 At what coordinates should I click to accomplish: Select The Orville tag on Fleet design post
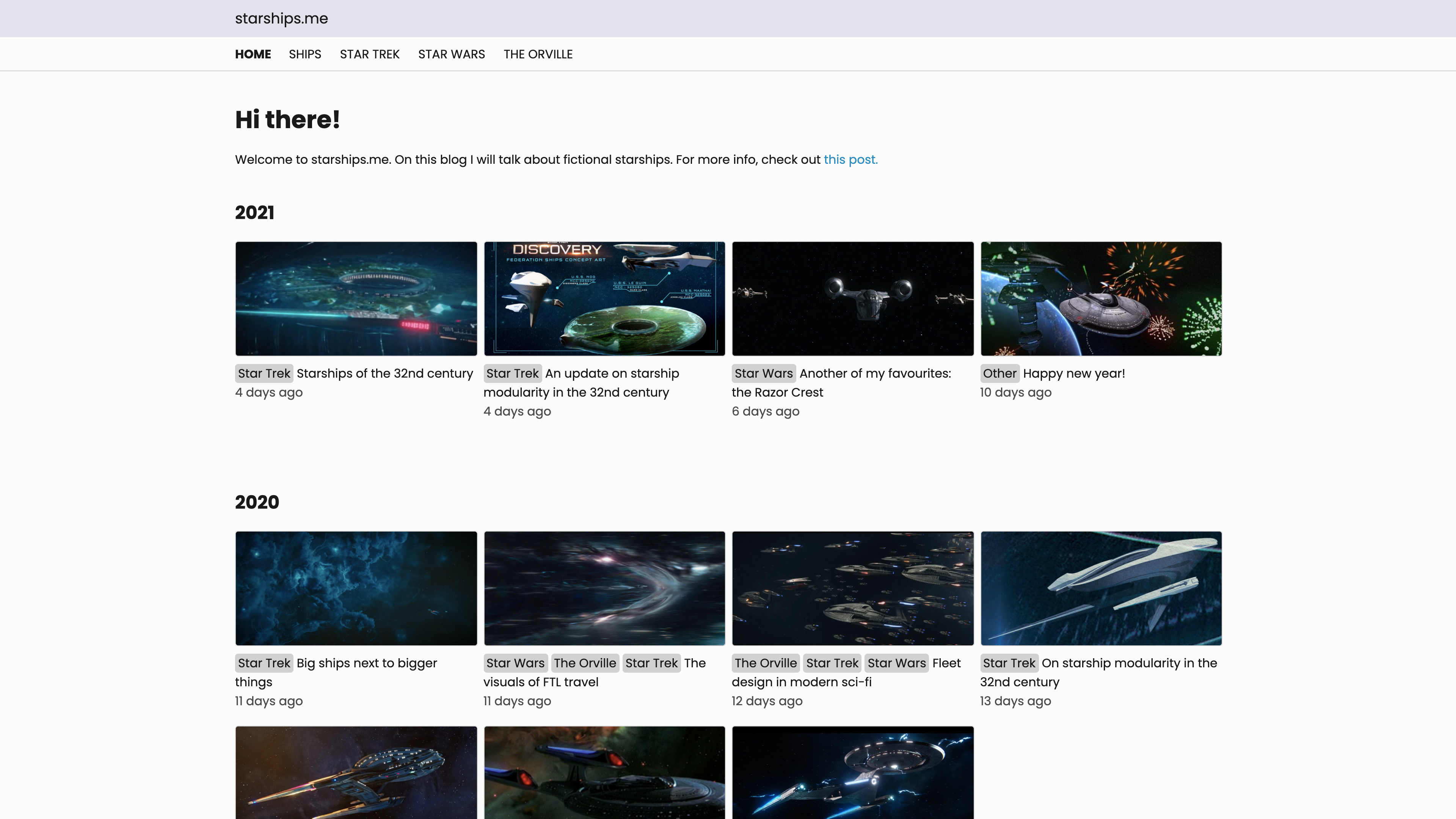tap(765, 663)
